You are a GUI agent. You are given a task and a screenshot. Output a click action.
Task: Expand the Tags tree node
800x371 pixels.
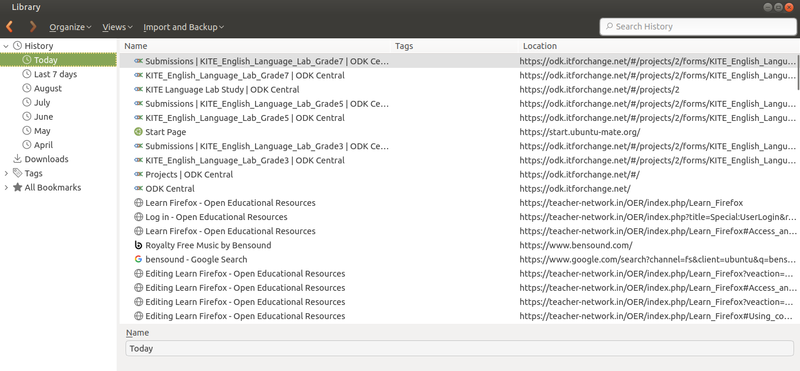pyautogui.click(x=6, y=174)
